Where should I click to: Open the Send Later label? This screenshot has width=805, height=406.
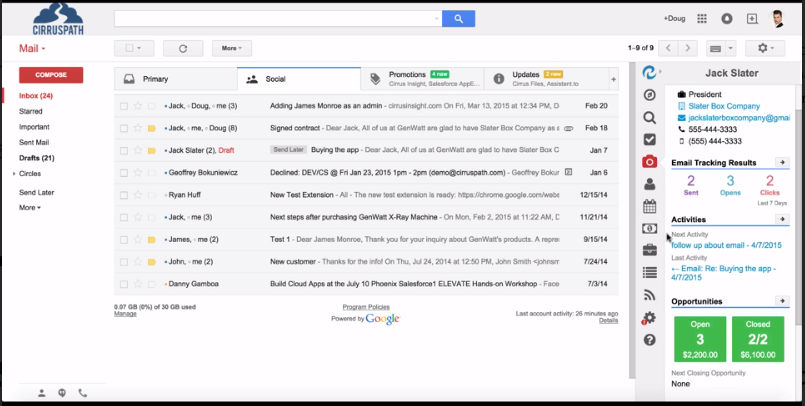point(36,193)
